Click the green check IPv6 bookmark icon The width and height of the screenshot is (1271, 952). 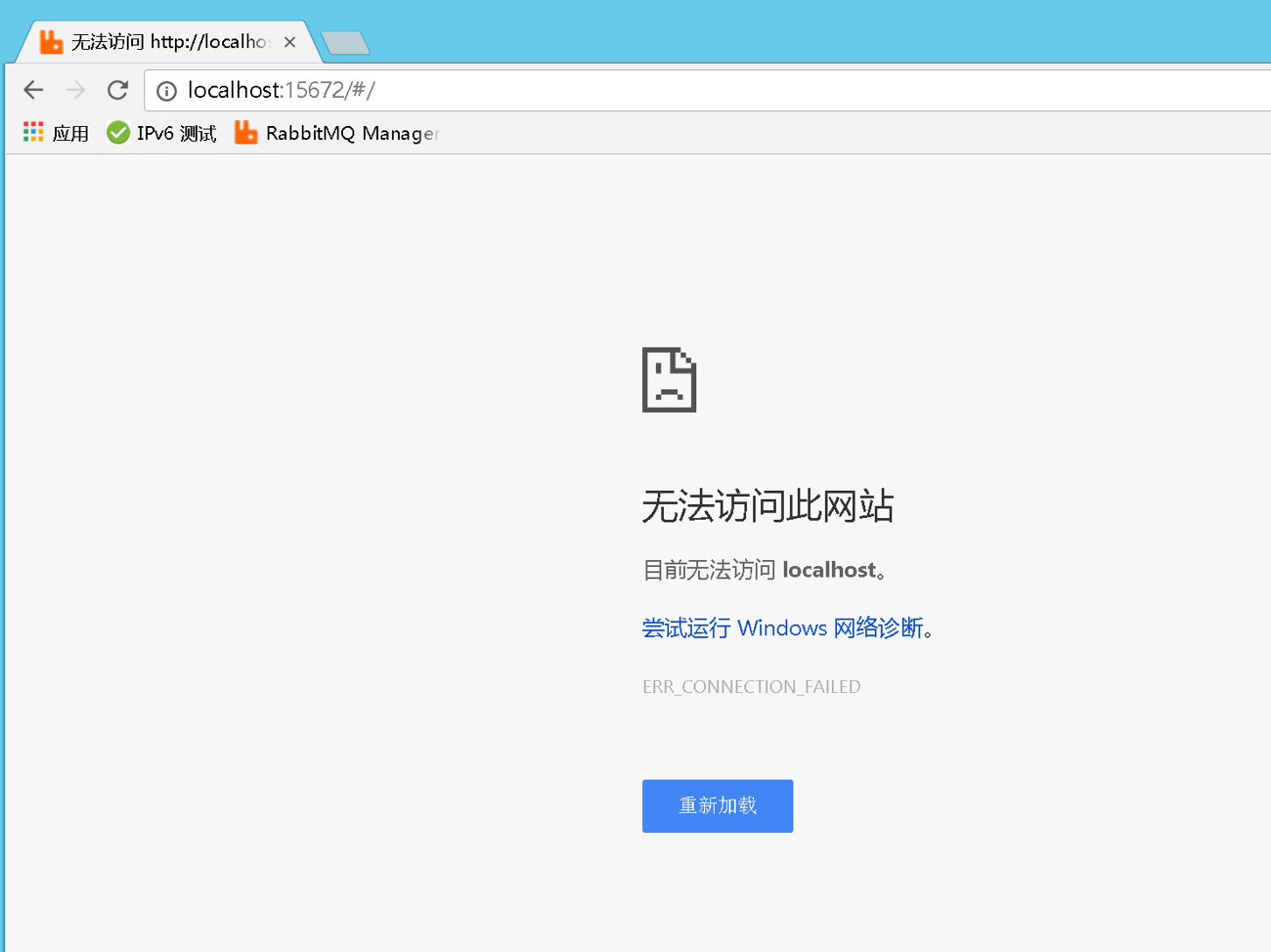[118, 132]
